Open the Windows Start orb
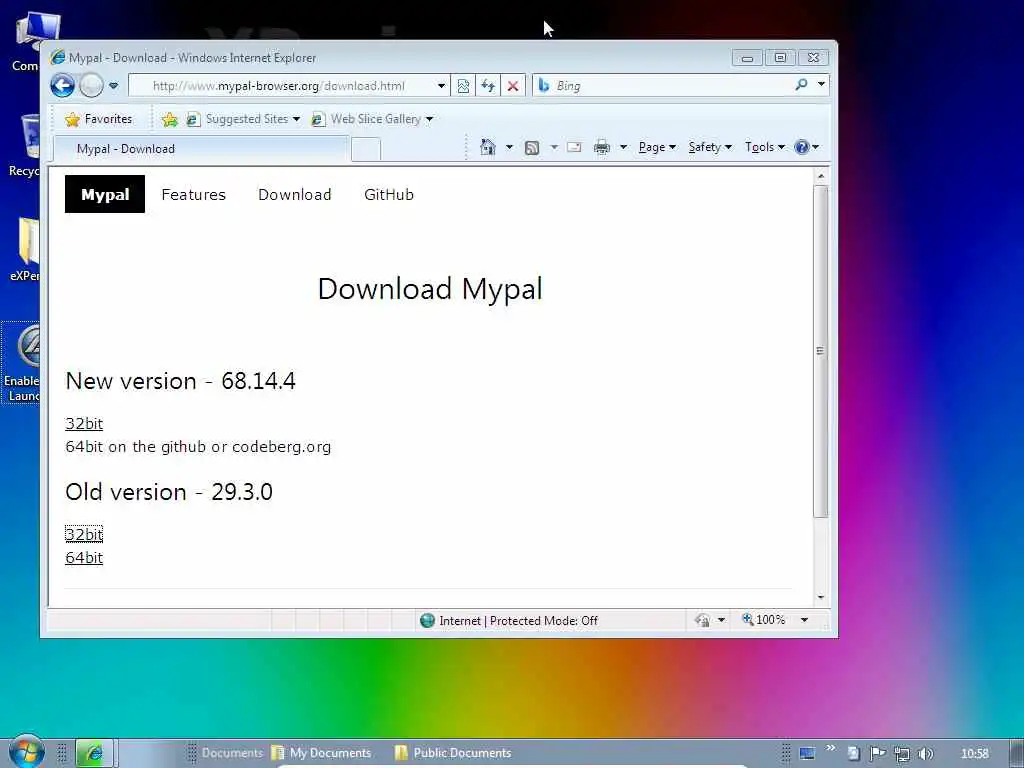This screenshot has height=768, width=1024. [26, 752]
